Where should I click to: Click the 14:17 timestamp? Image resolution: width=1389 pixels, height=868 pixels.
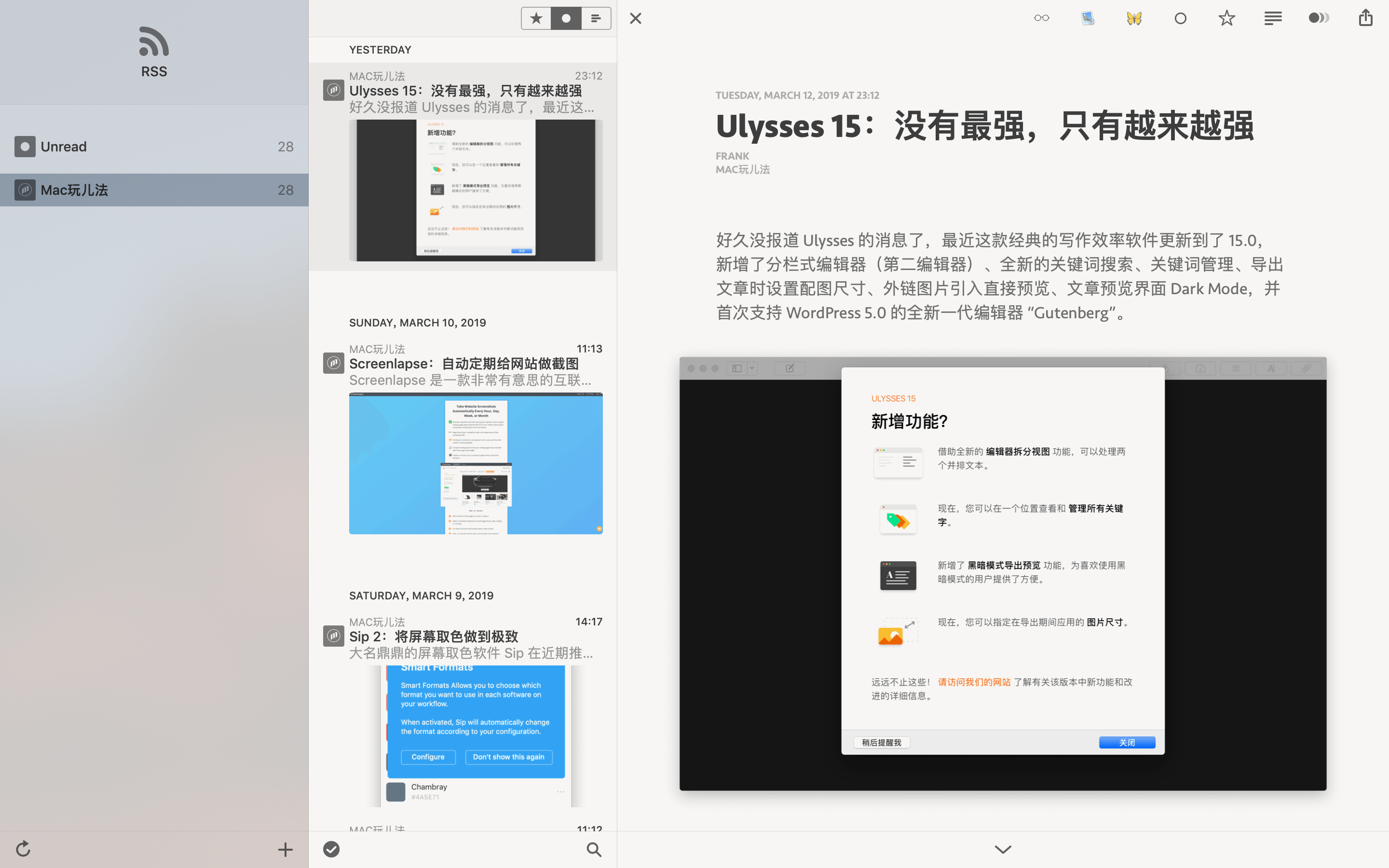pos(588,622)
